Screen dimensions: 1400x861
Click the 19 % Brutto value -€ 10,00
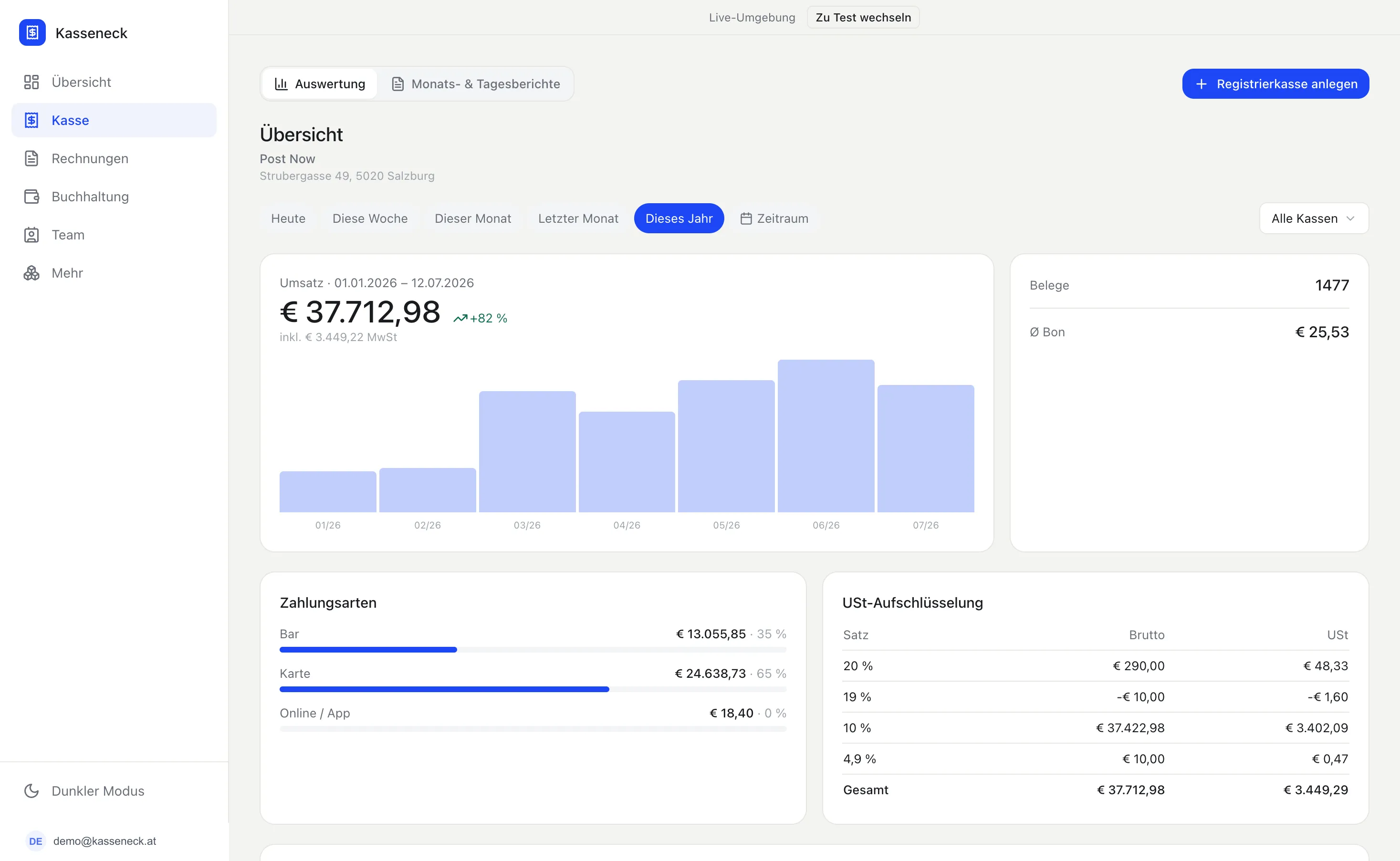tap(1140, 697)
